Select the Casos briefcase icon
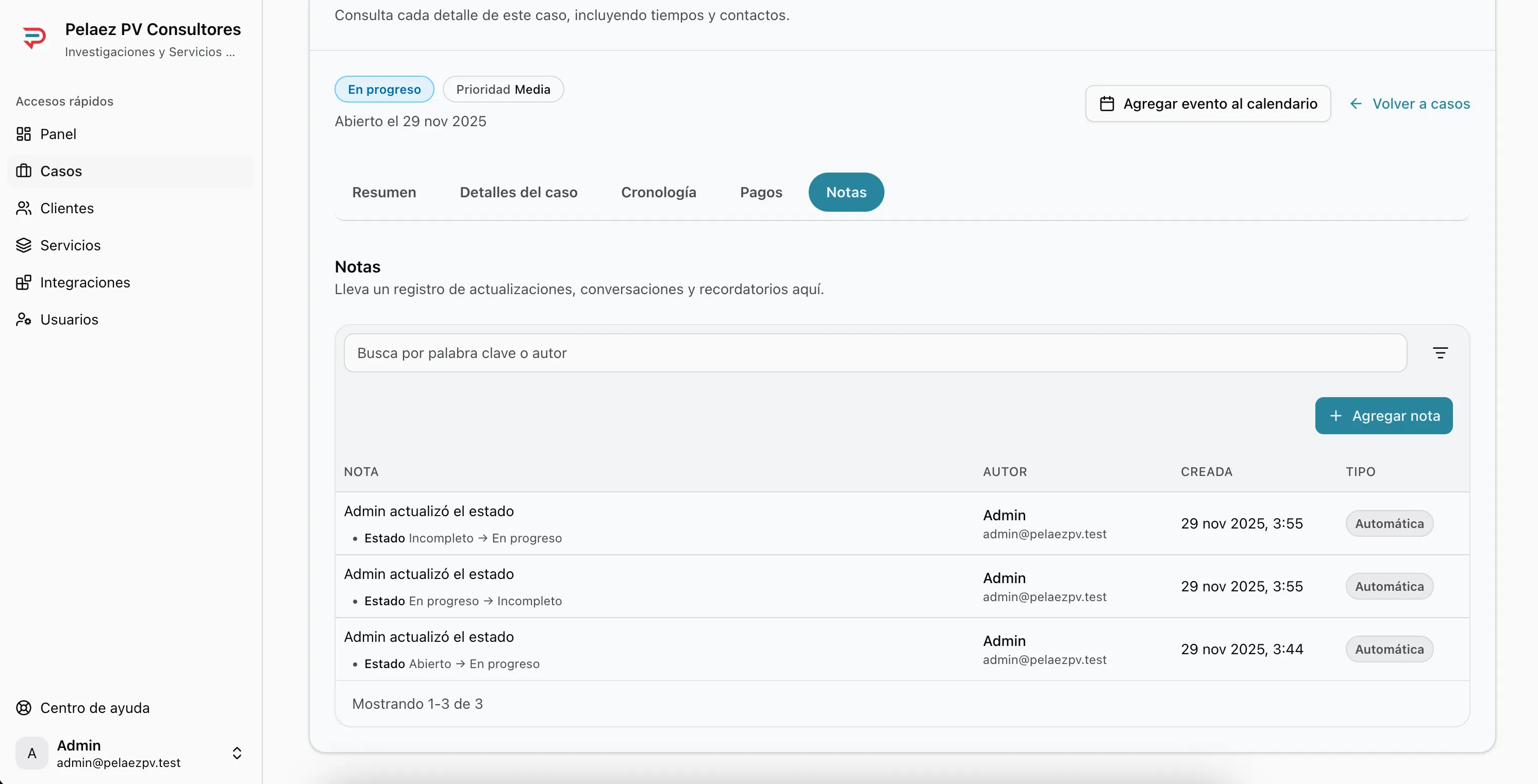 (23, 171)
